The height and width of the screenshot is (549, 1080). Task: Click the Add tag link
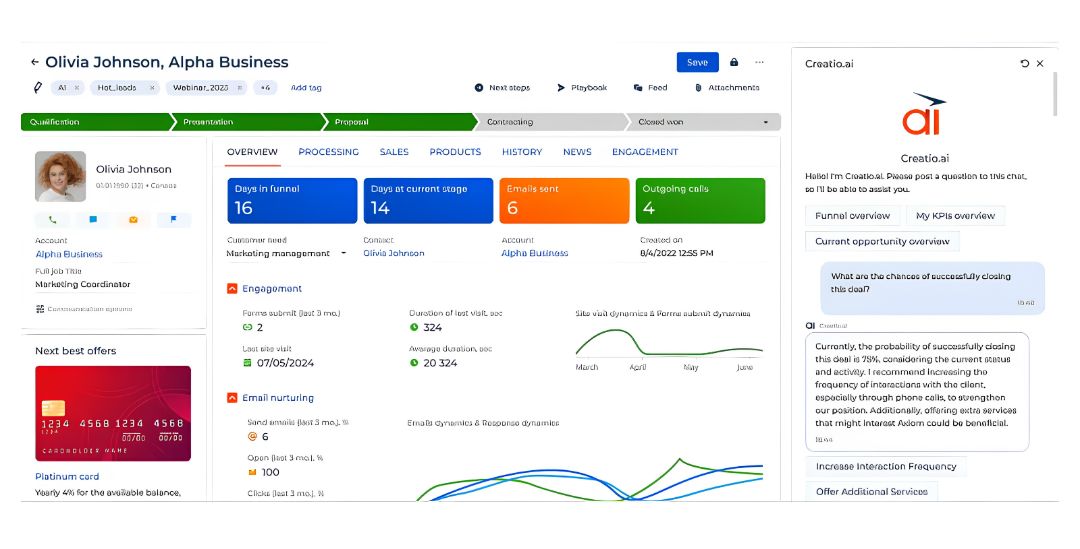306,87
